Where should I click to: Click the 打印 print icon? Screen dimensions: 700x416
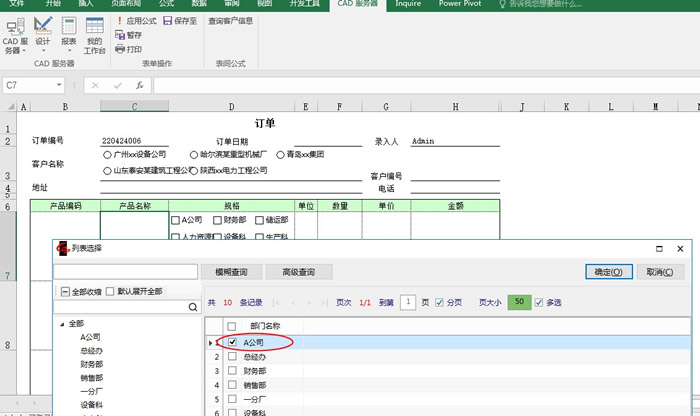click(120, 48)
